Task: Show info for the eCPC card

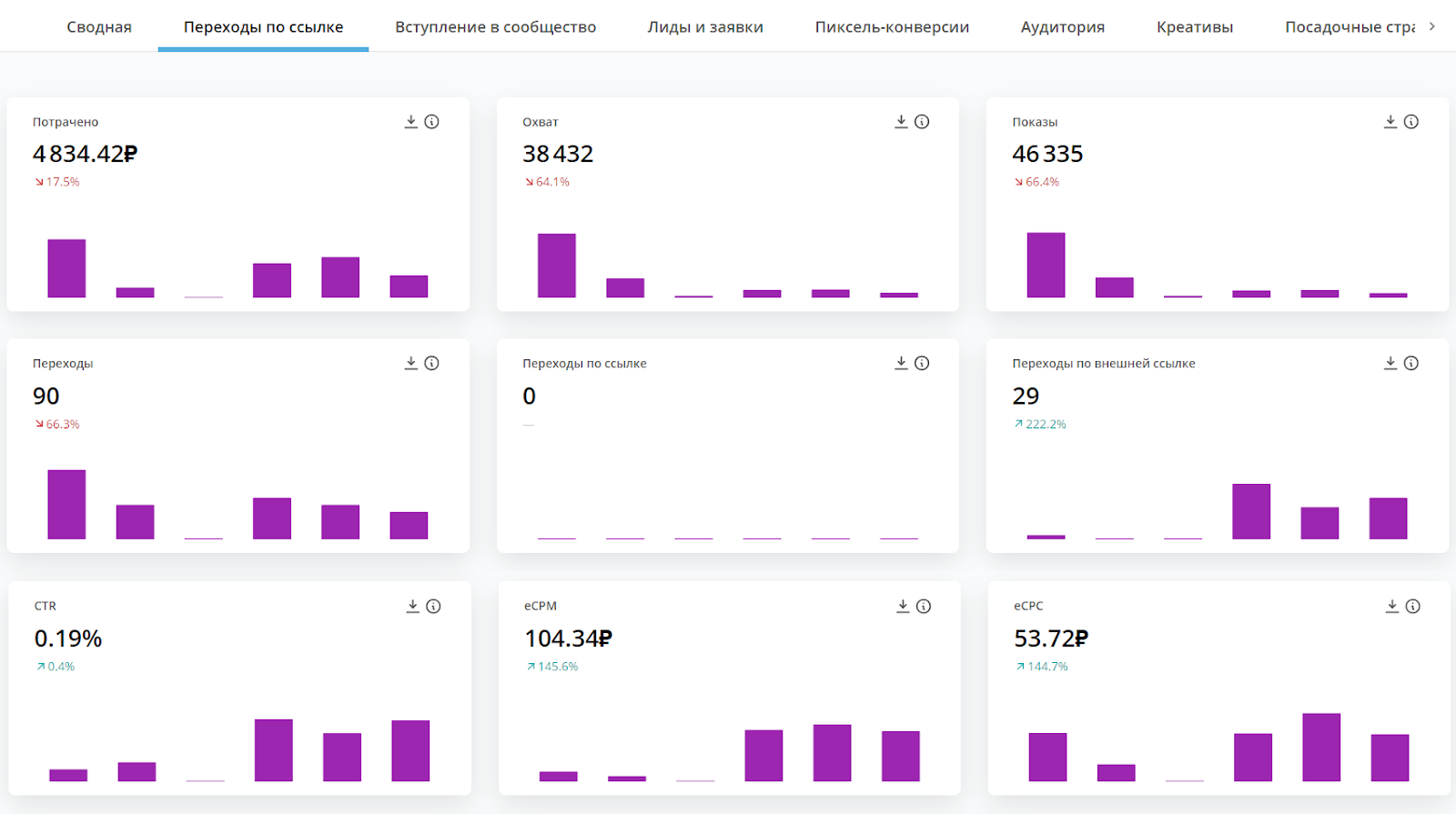Action: [1413, 606]
